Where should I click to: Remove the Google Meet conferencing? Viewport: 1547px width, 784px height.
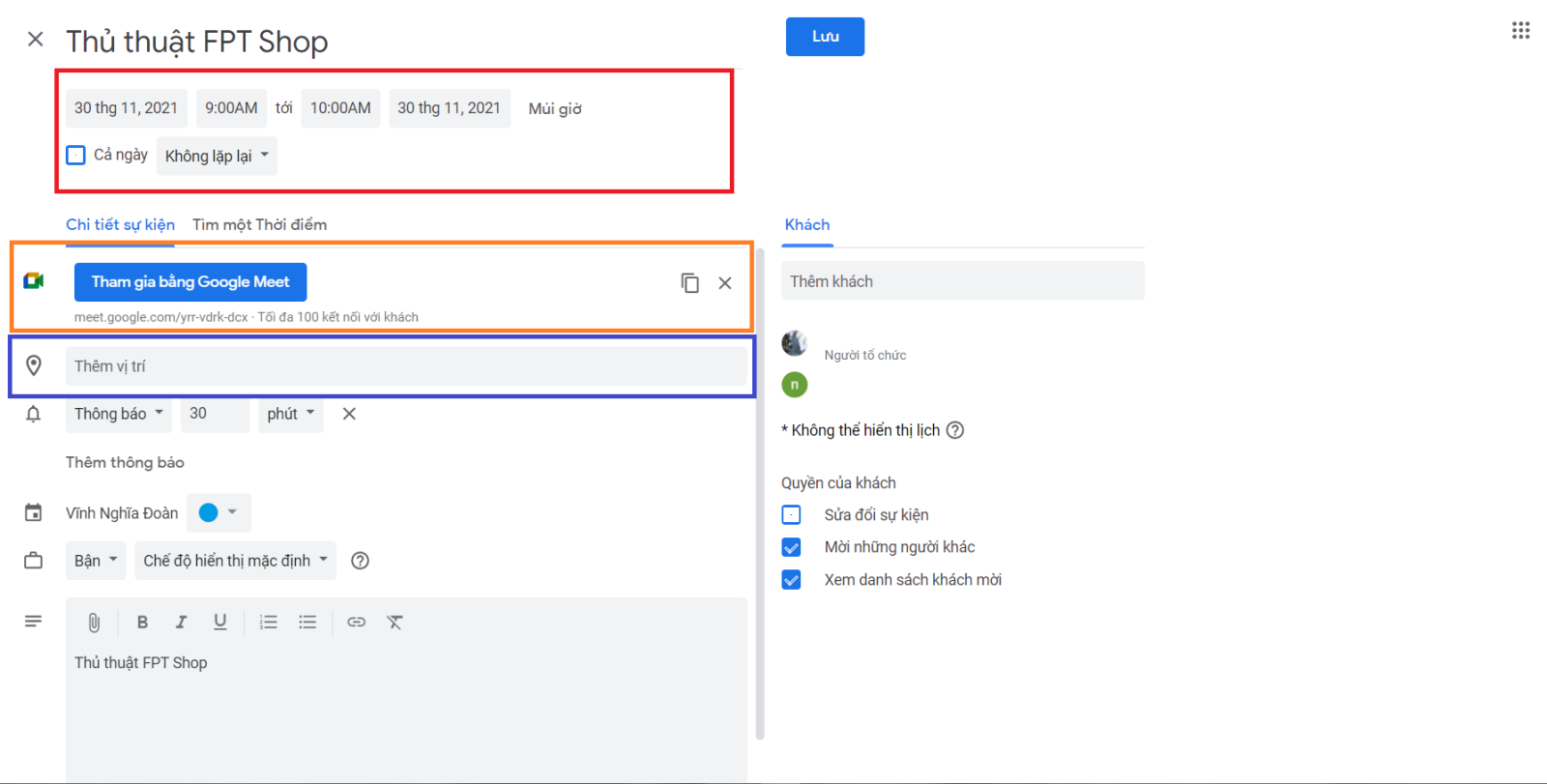725,283
